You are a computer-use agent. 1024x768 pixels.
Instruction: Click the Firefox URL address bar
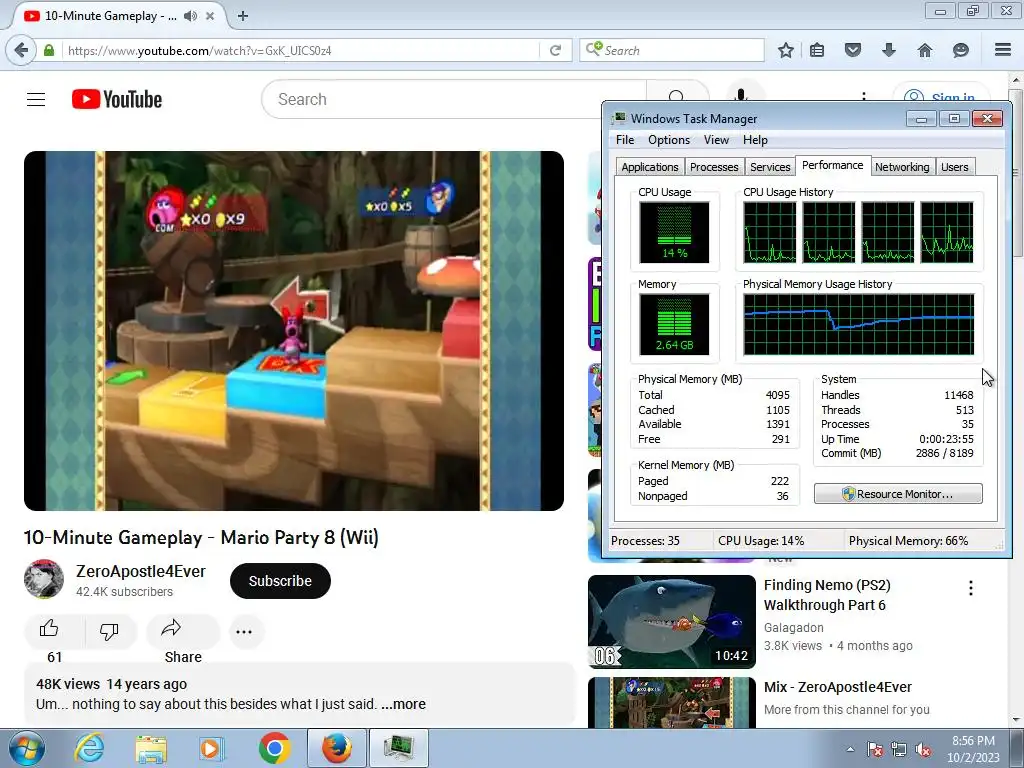(300, 50)
